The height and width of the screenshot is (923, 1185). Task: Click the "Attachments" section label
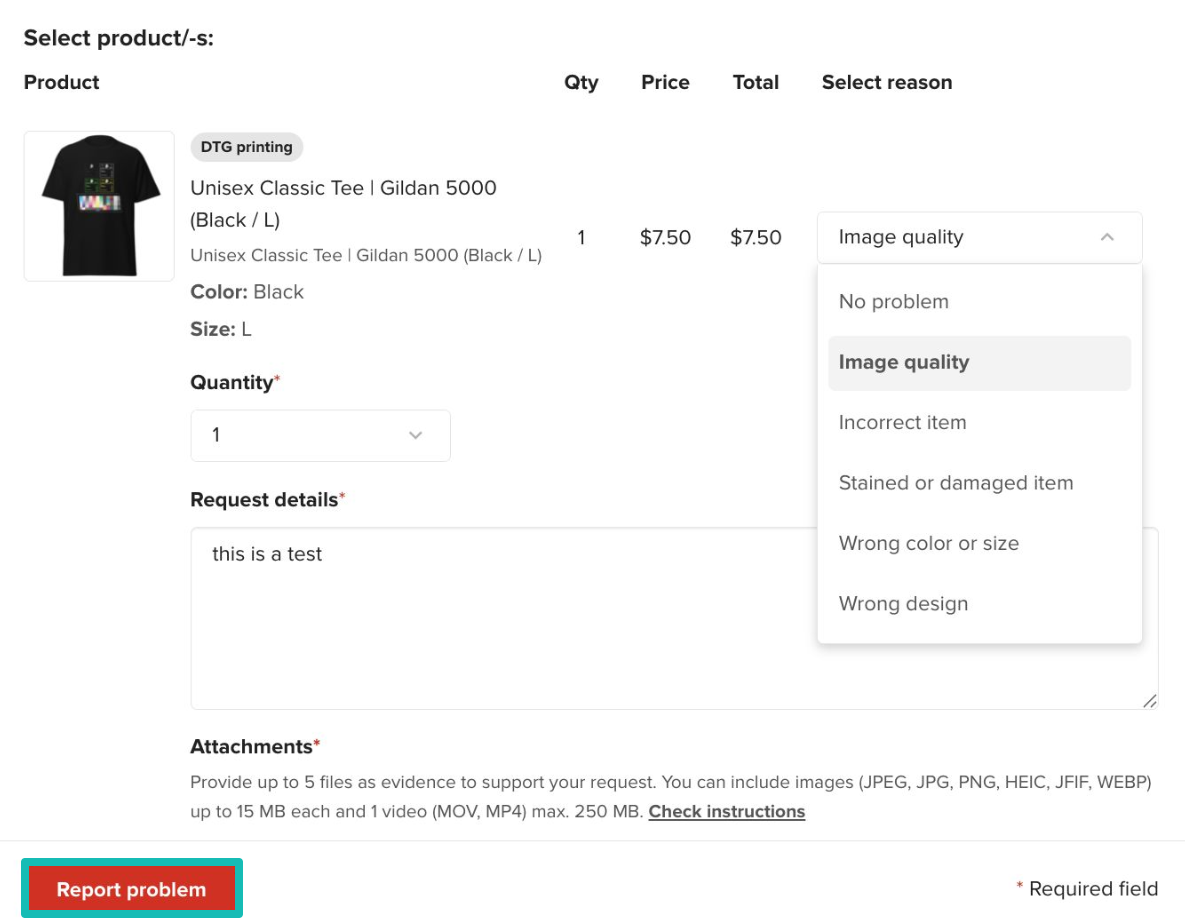click(251, 747)
